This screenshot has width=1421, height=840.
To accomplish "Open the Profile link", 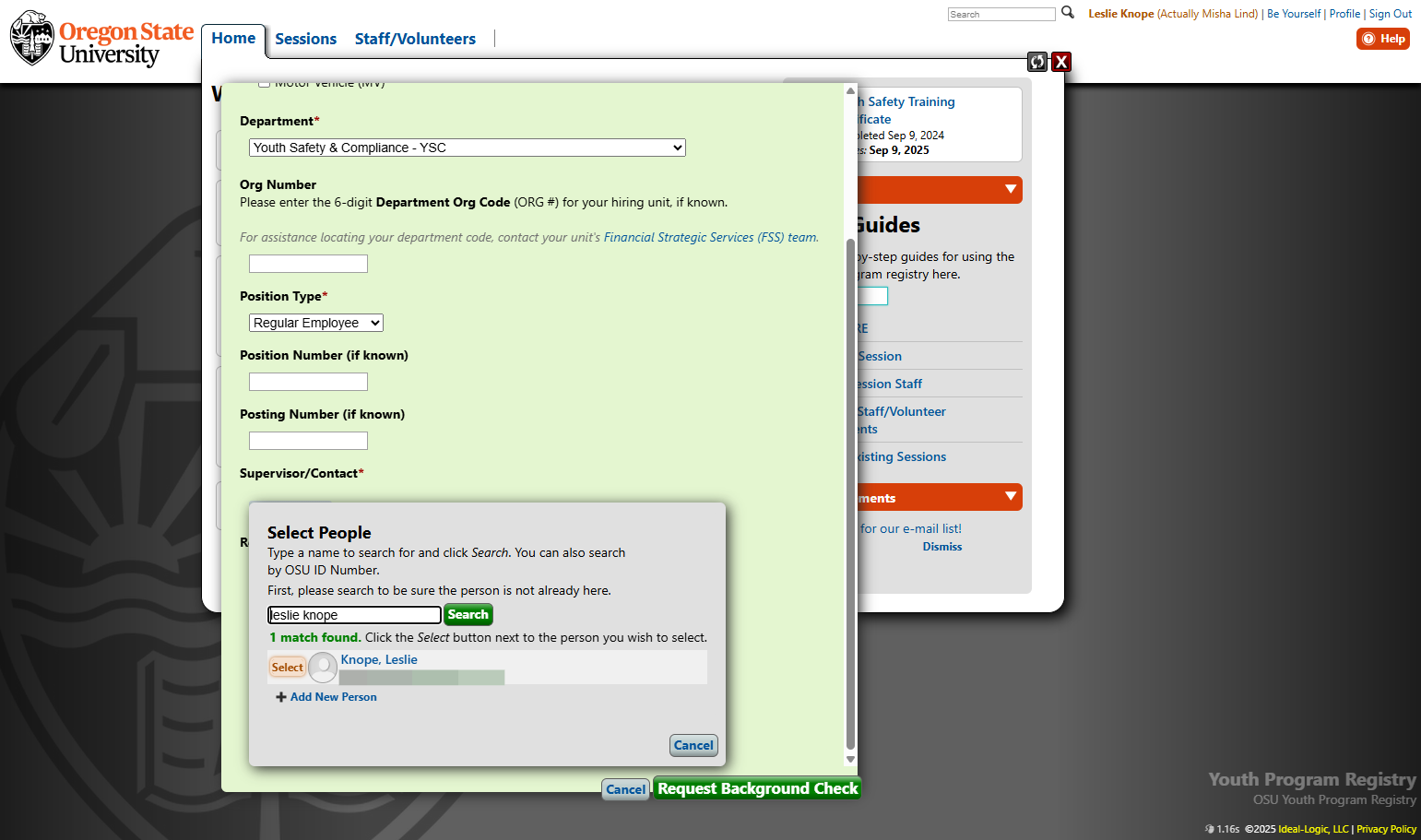I will click(1344, 14).
